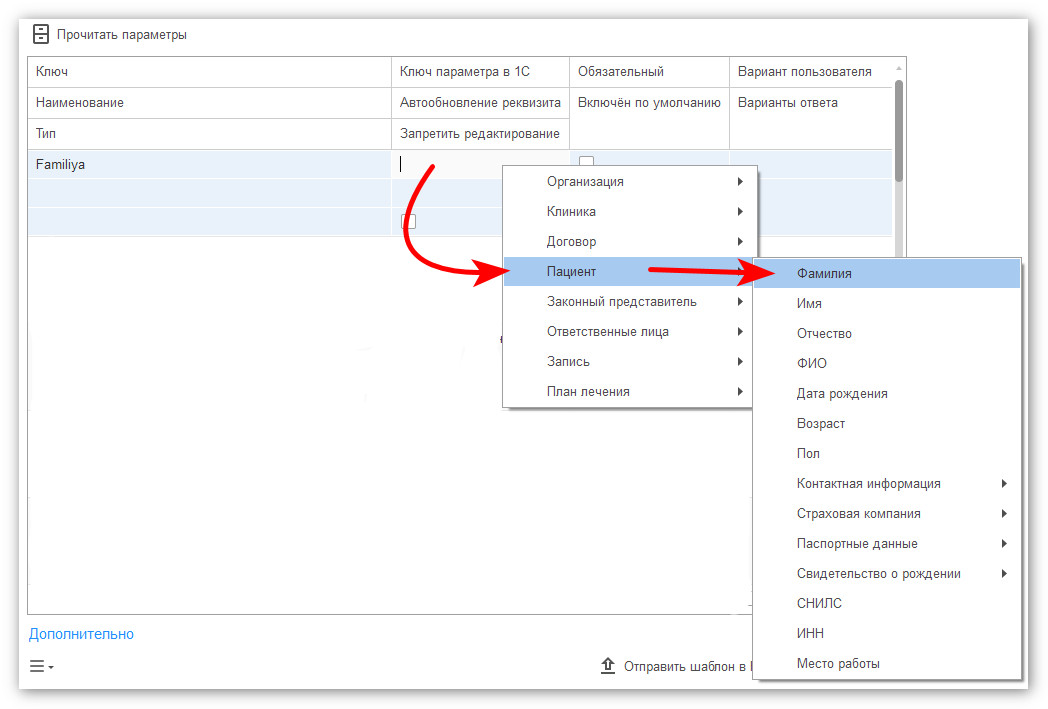Expand the Паспортные данные submenu arrow
1048x709 pixels.
coord(1004,544)
